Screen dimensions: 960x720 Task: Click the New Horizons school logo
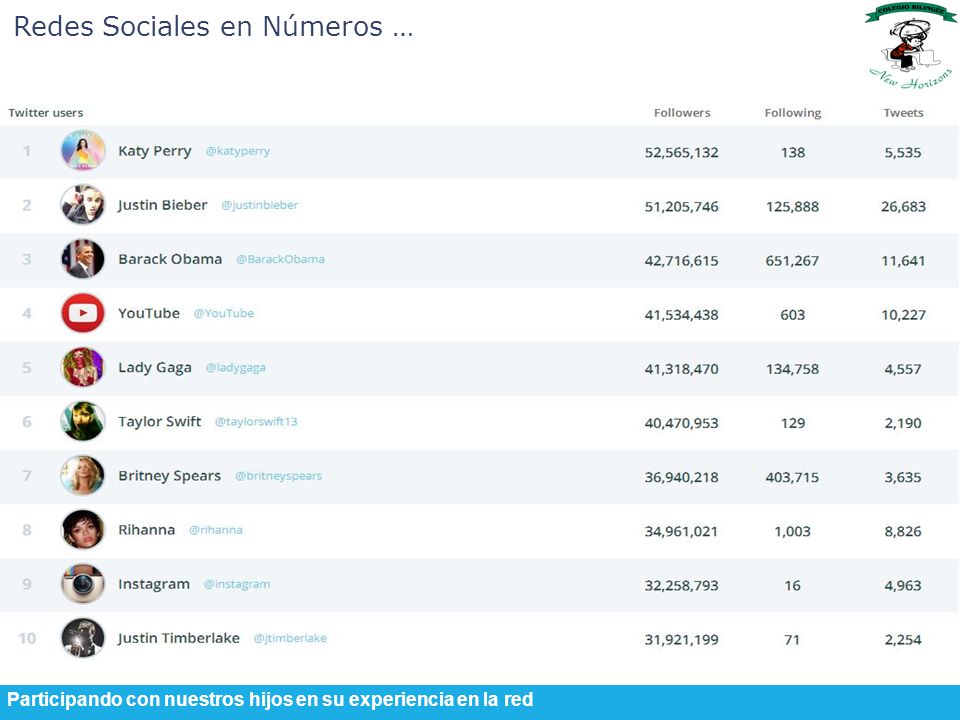point(910,47)
